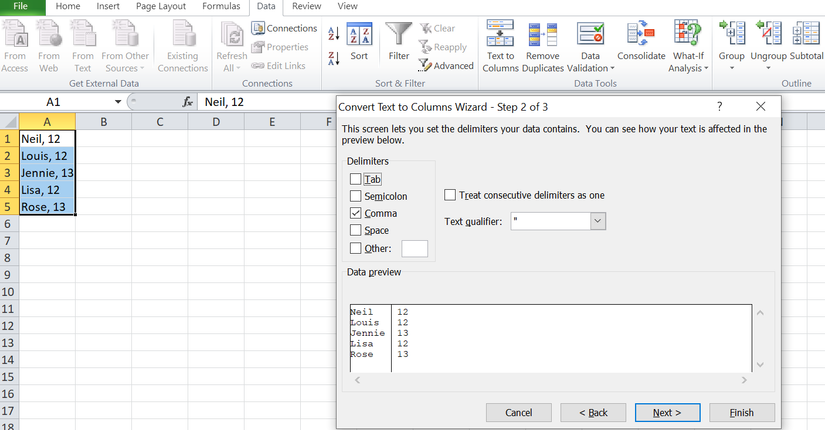Open the File tab
The image size is (825, 430).
pyautogui.click(x=21, y=6)
